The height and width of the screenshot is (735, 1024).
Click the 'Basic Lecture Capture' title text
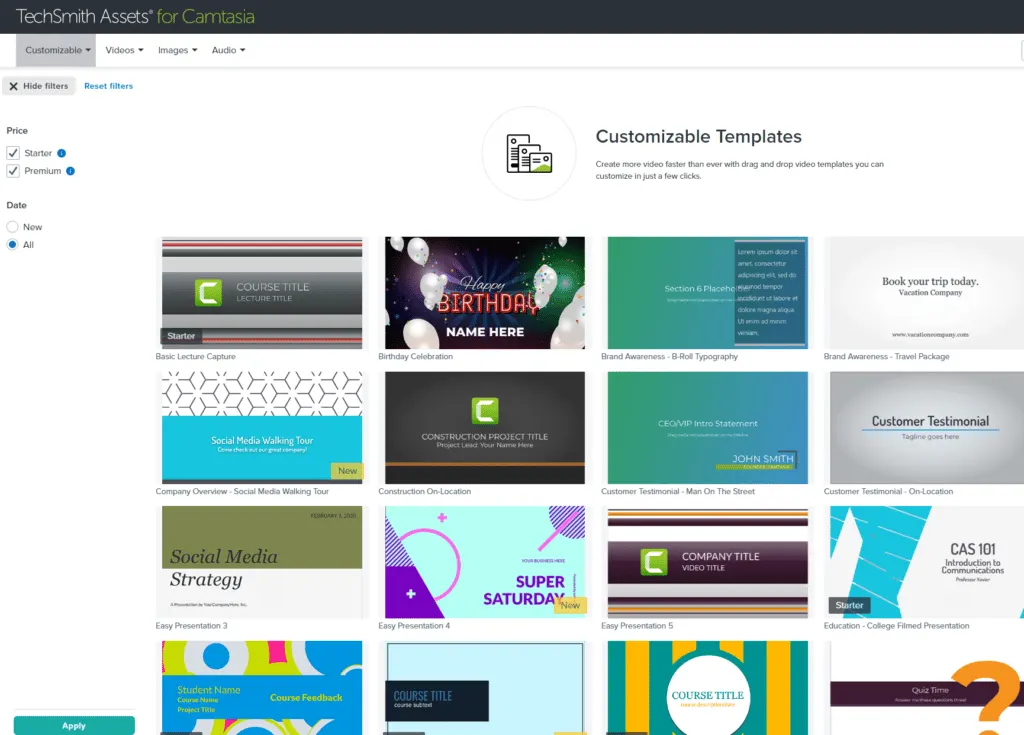tap(195, 357)
